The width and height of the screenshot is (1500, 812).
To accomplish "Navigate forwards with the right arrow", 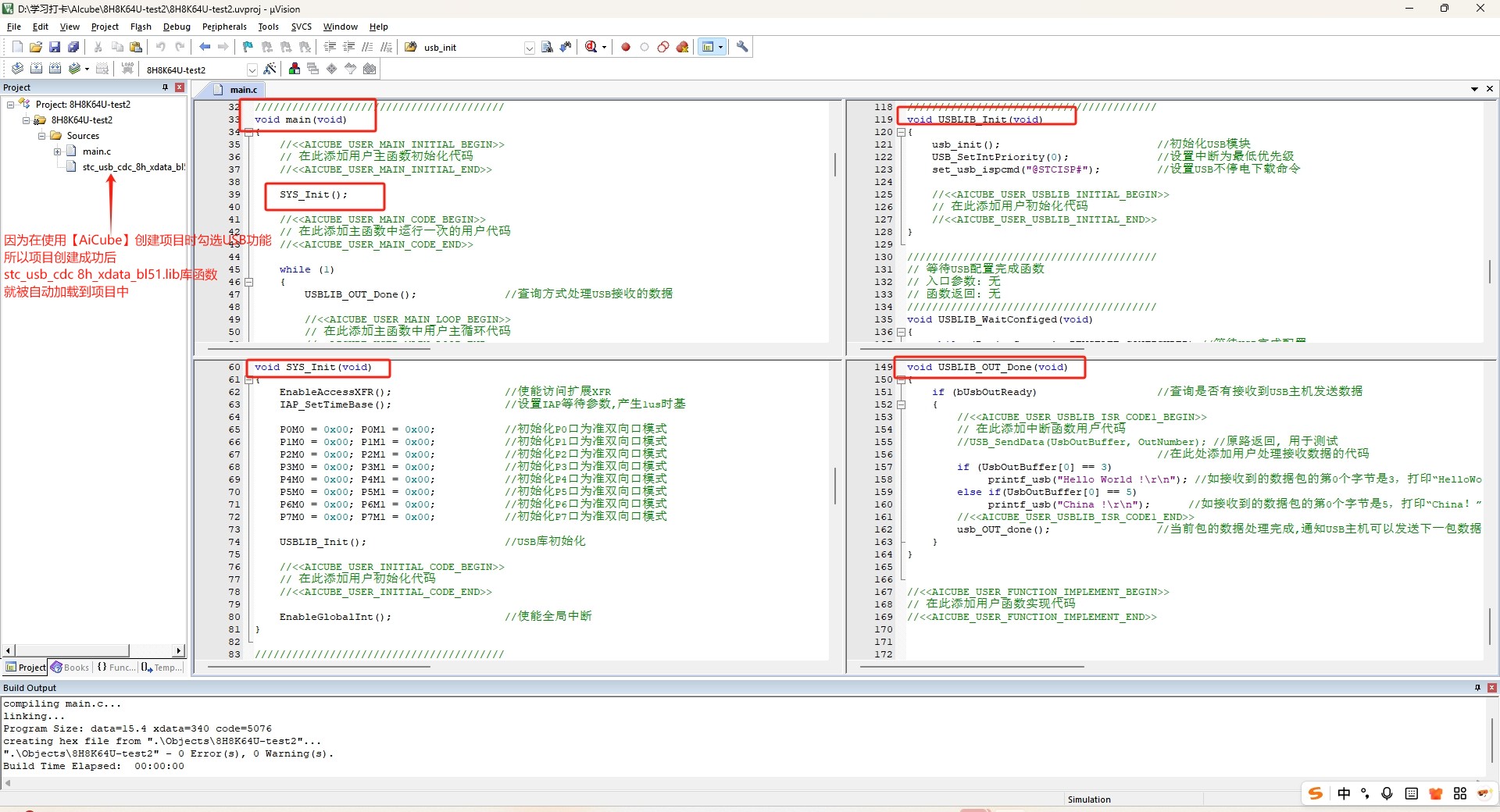I will tap(223, 47).
